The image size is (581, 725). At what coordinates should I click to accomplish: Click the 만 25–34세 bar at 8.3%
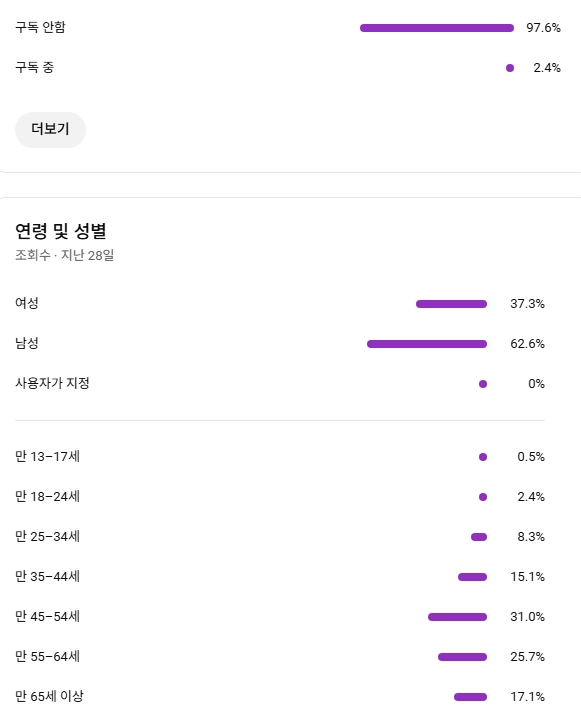click(x=479, y=537)
